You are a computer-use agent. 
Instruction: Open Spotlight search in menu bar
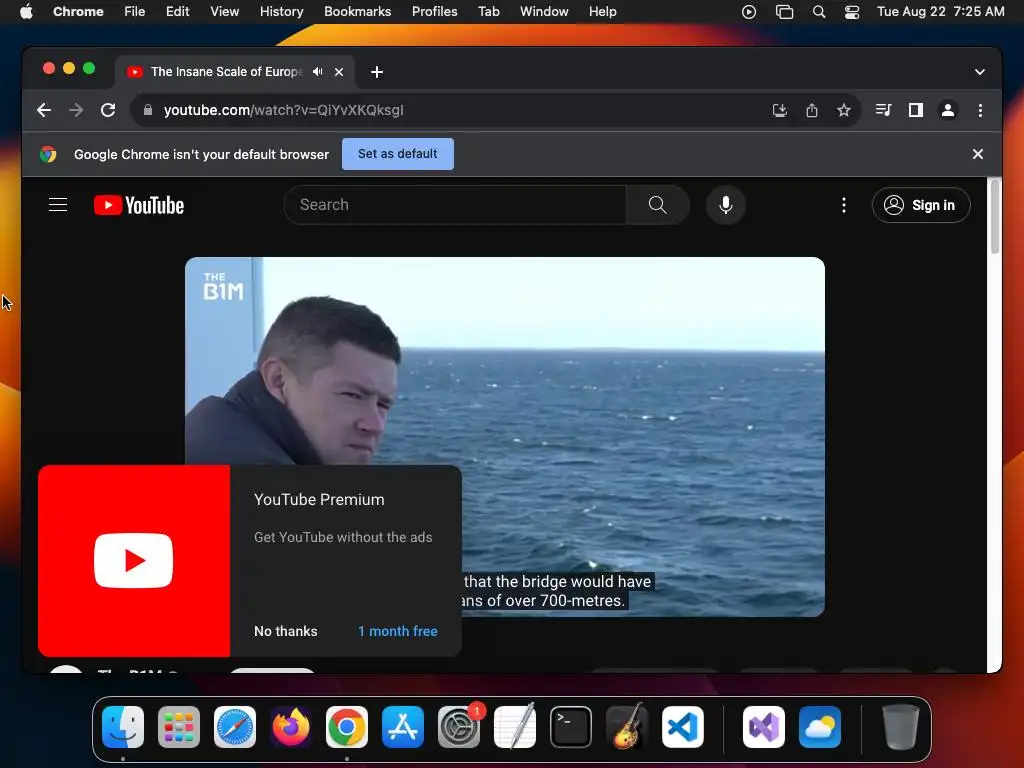tap(819, 12)
